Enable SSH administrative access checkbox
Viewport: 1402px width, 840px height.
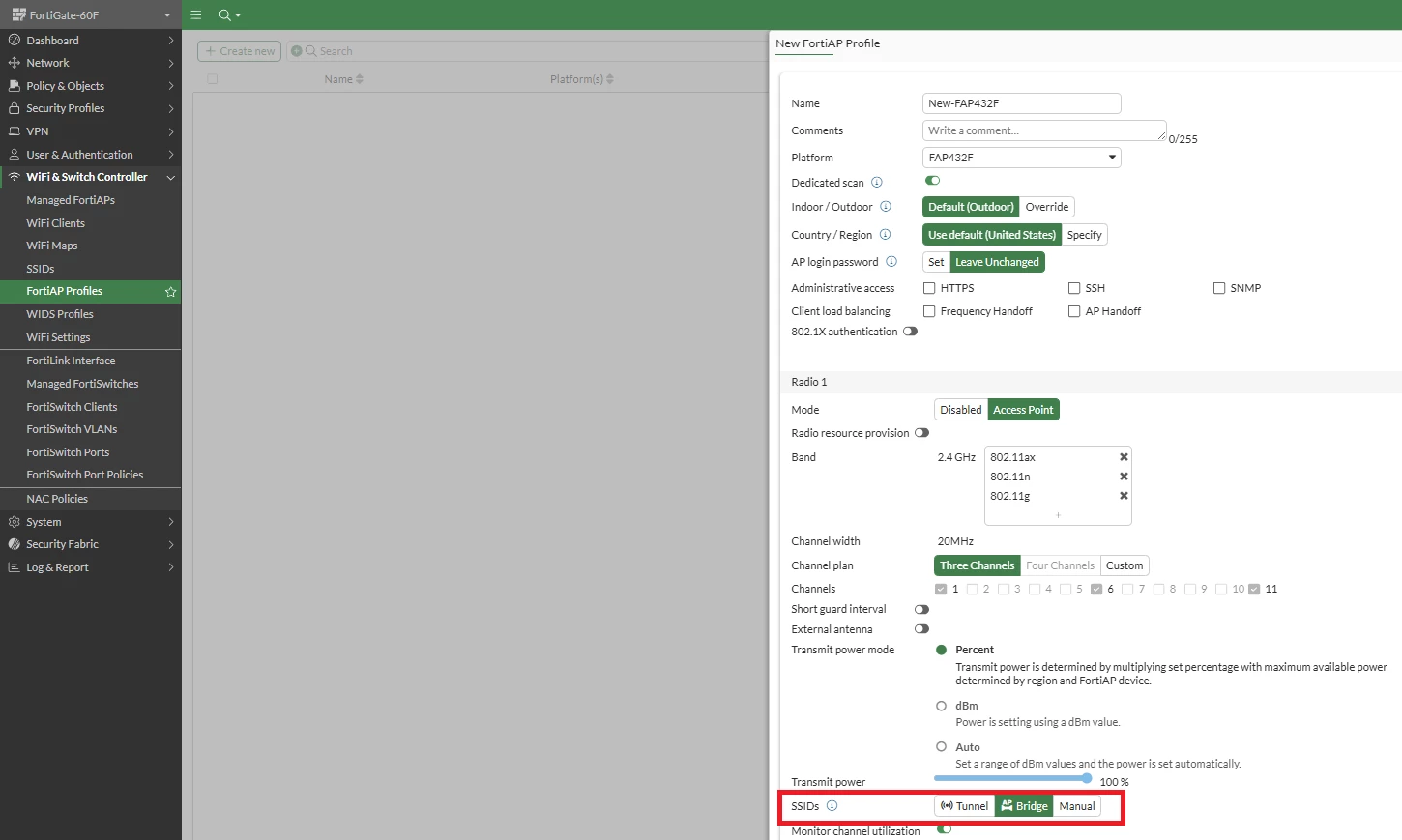tap(1074, 288)
